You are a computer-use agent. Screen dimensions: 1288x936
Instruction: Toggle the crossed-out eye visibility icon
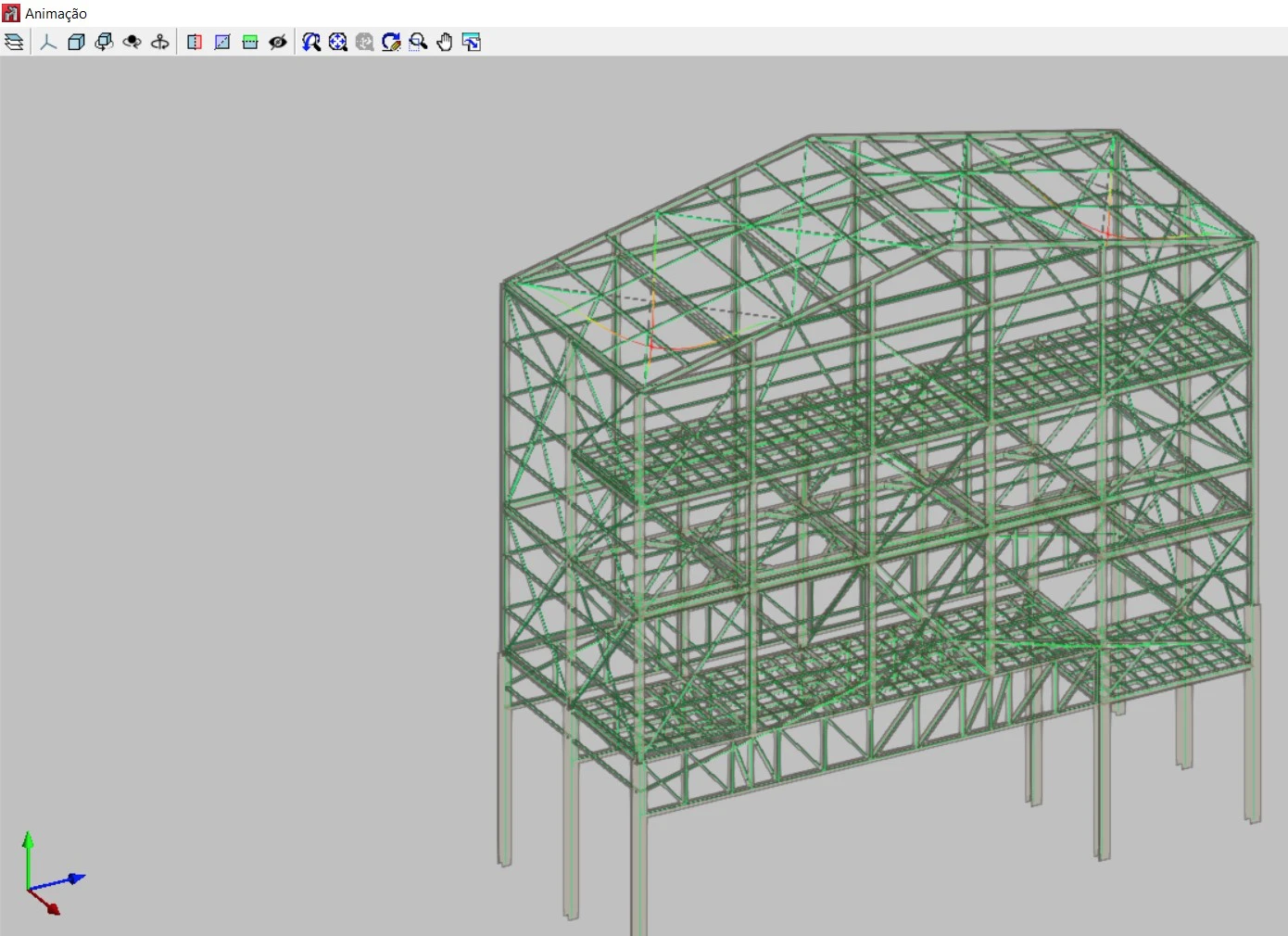277,42
